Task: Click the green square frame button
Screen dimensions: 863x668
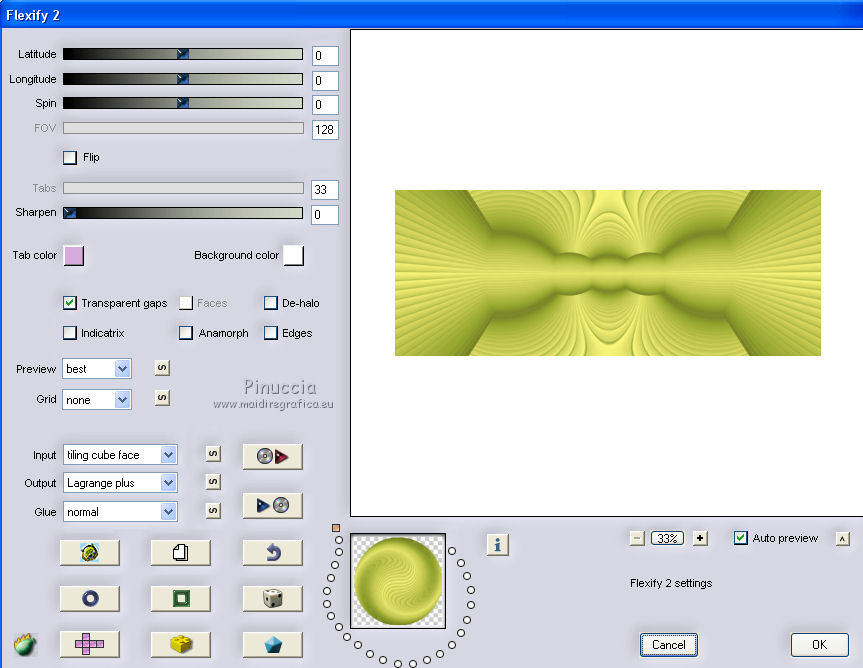Action: 181,598
